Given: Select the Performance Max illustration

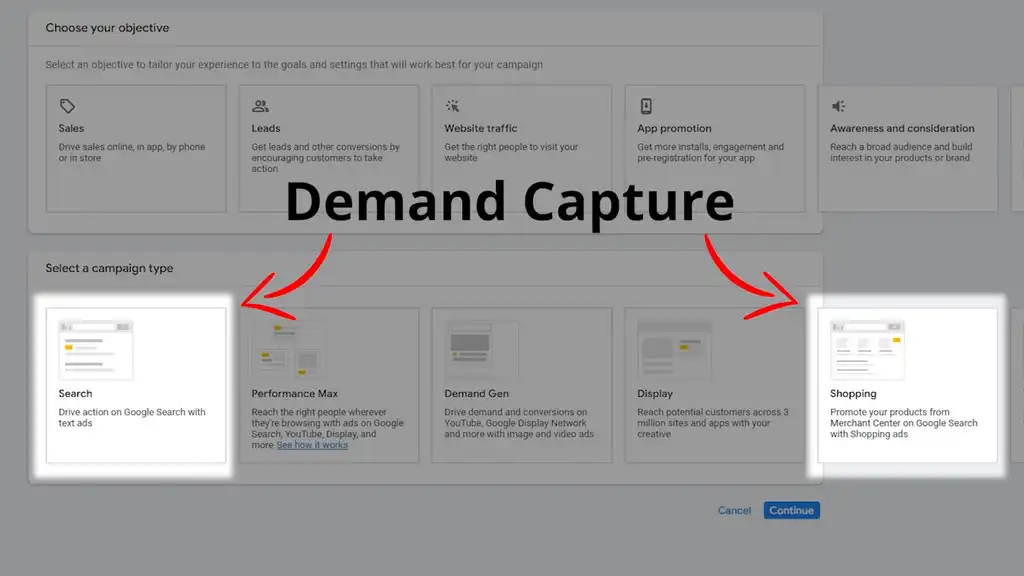Looking at the screenshot, I should coord(288,349).
